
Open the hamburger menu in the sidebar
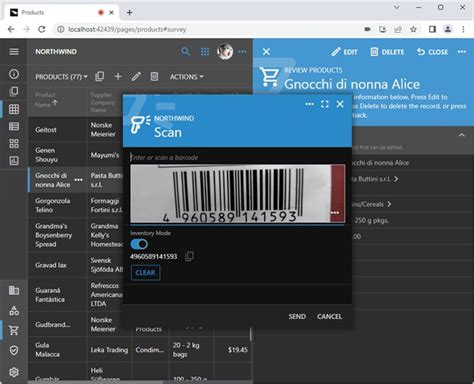point(14,52)
